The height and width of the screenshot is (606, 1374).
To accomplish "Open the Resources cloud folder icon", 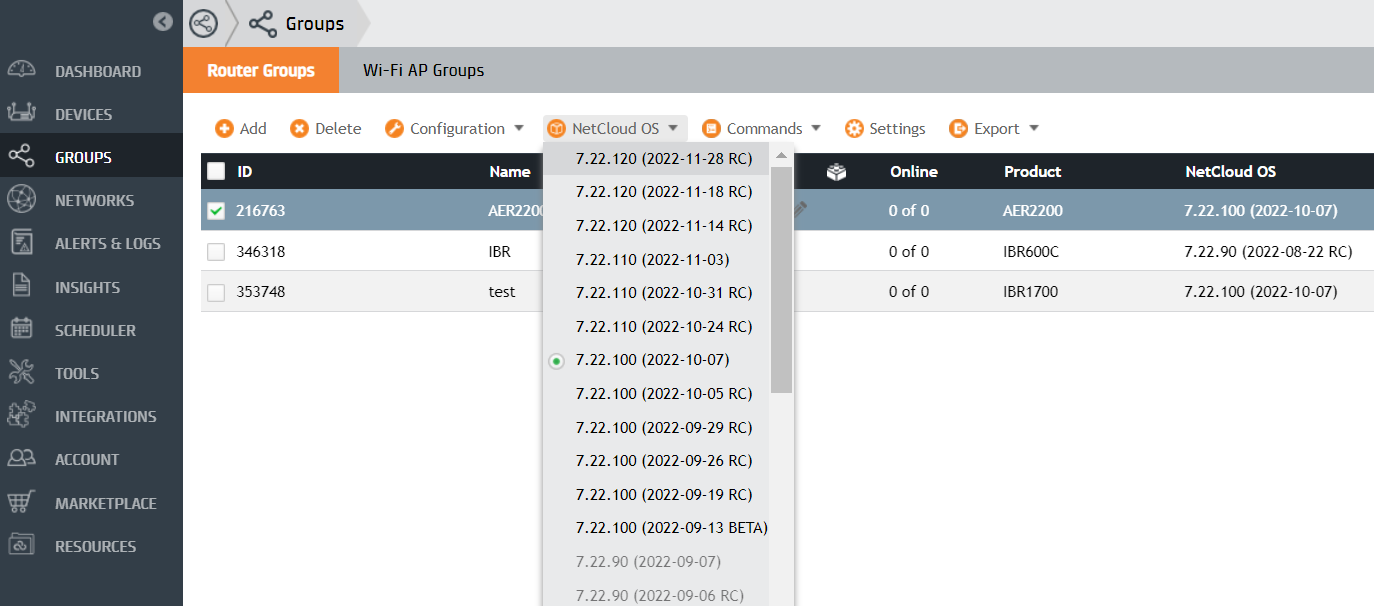I will point(22,546).
